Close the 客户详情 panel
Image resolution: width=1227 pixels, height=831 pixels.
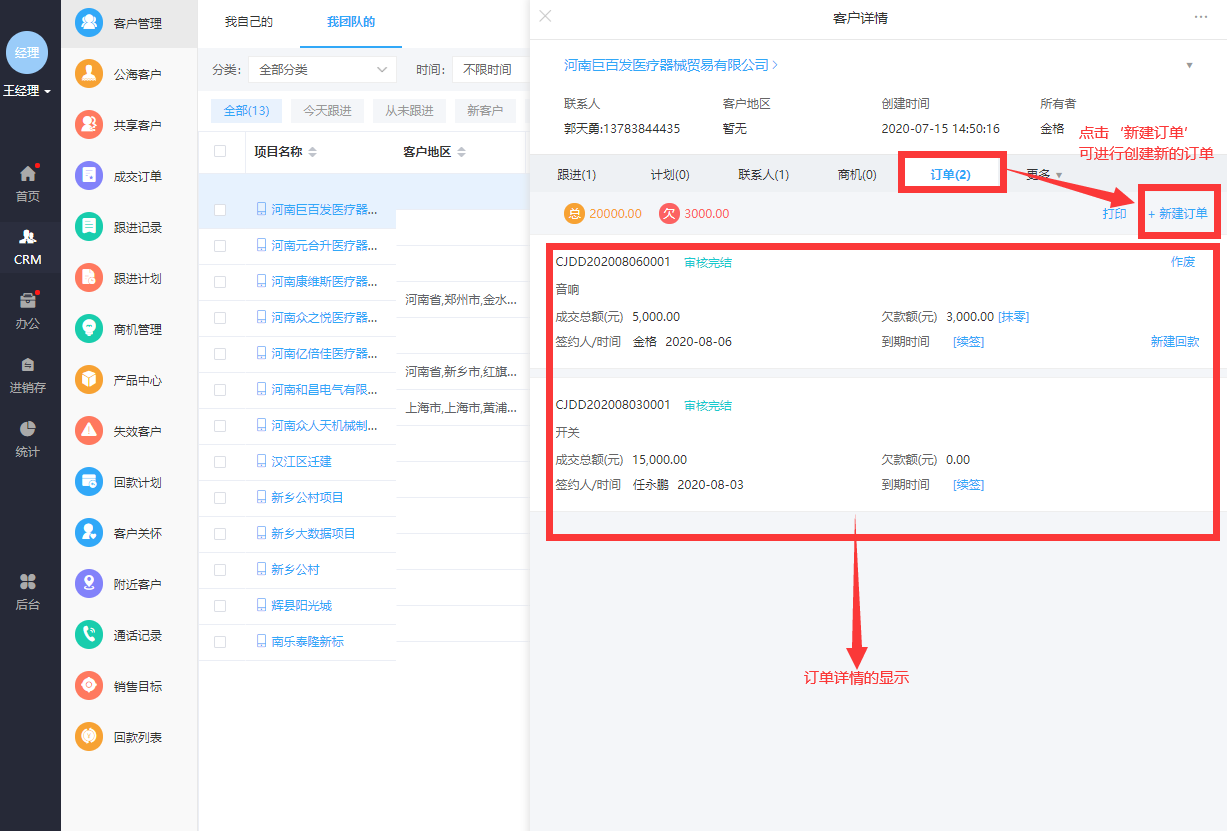(545, 16)
